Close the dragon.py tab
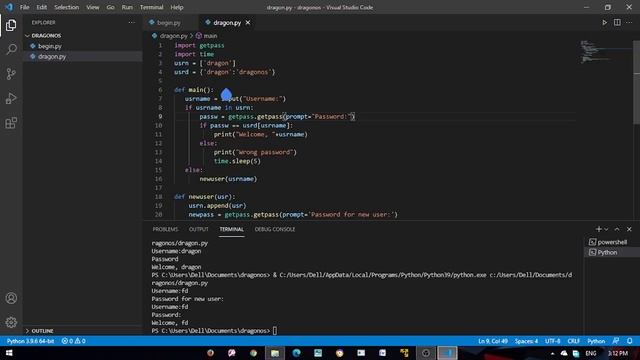Viewport: 640px width, 360px height. pyautogui.click(x=248, y=22)
